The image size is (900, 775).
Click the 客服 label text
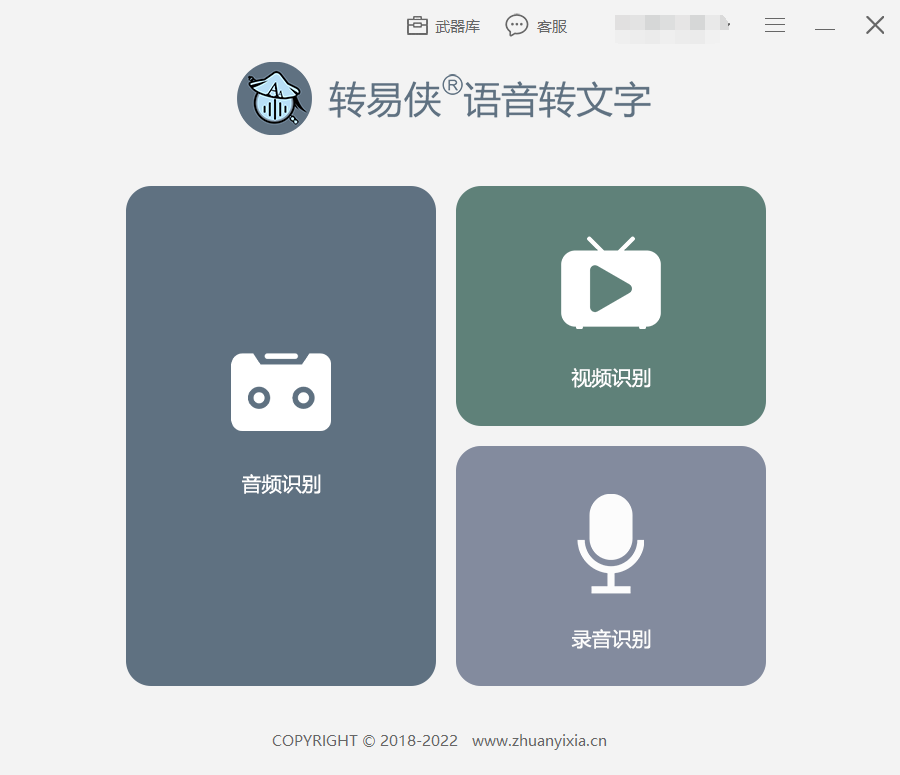[552, 26]
